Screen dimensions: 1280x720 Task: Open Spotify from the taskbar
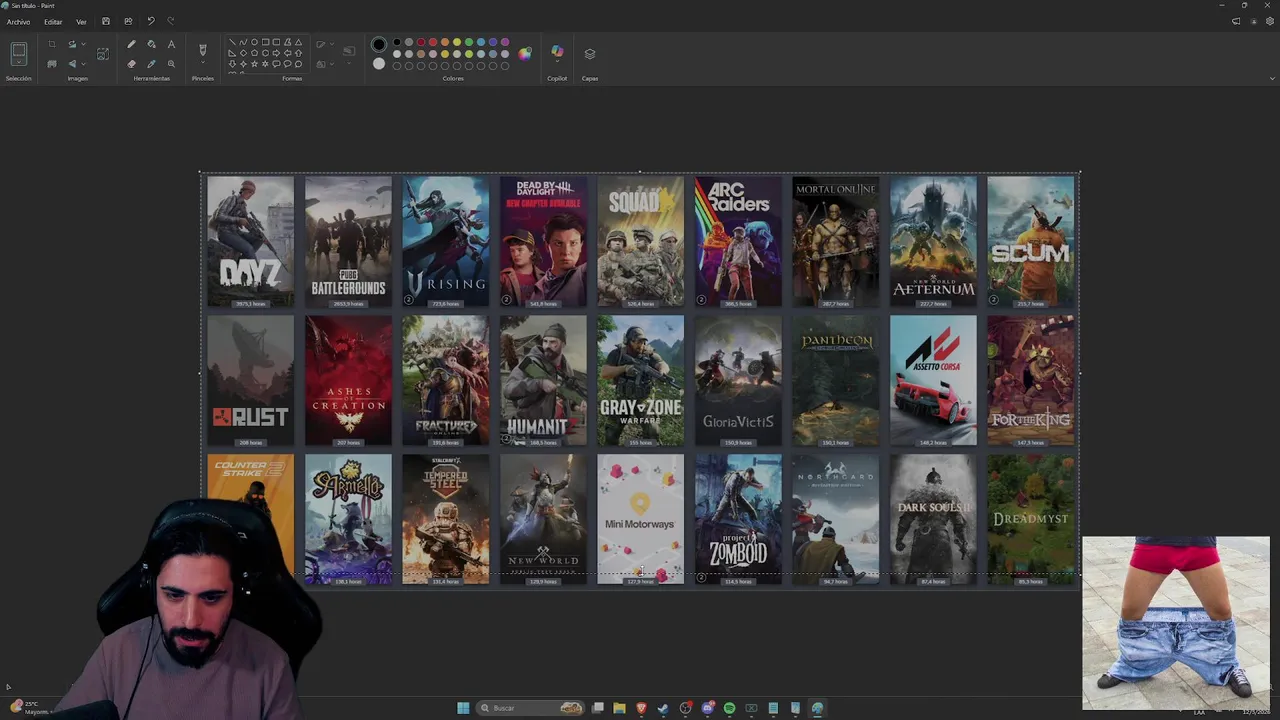pyautogui.click(x=729, y=708)
